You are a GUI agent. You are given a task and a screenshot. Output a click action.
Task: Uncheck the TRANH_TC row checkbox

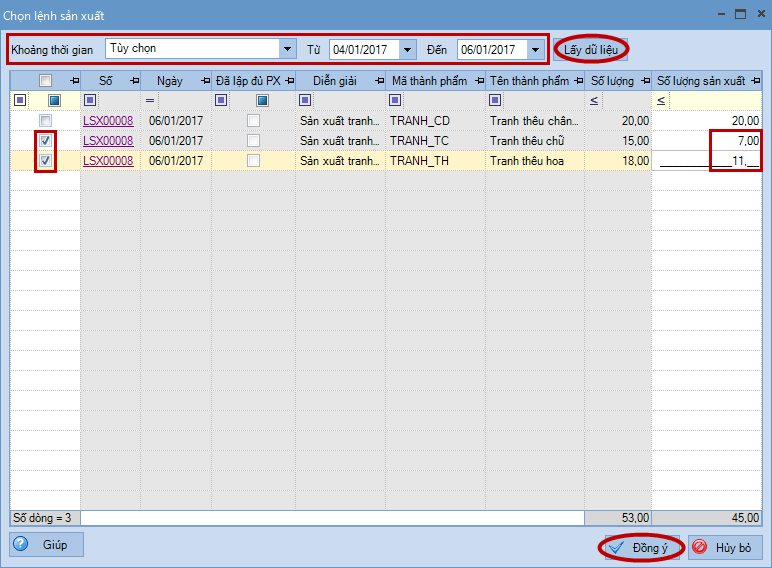point(45,141)
